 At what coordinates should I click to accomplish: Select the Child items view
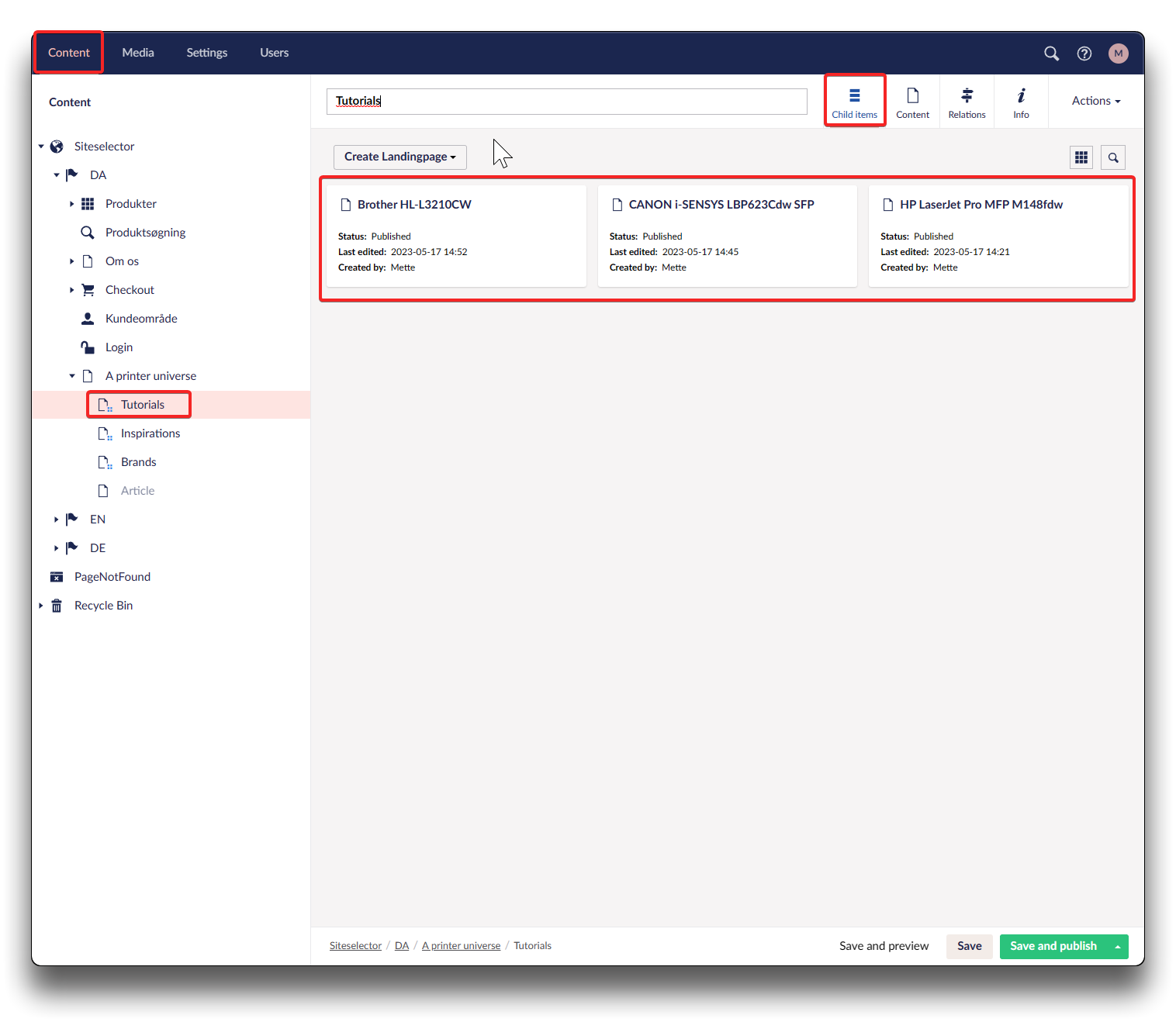(854, 102)
